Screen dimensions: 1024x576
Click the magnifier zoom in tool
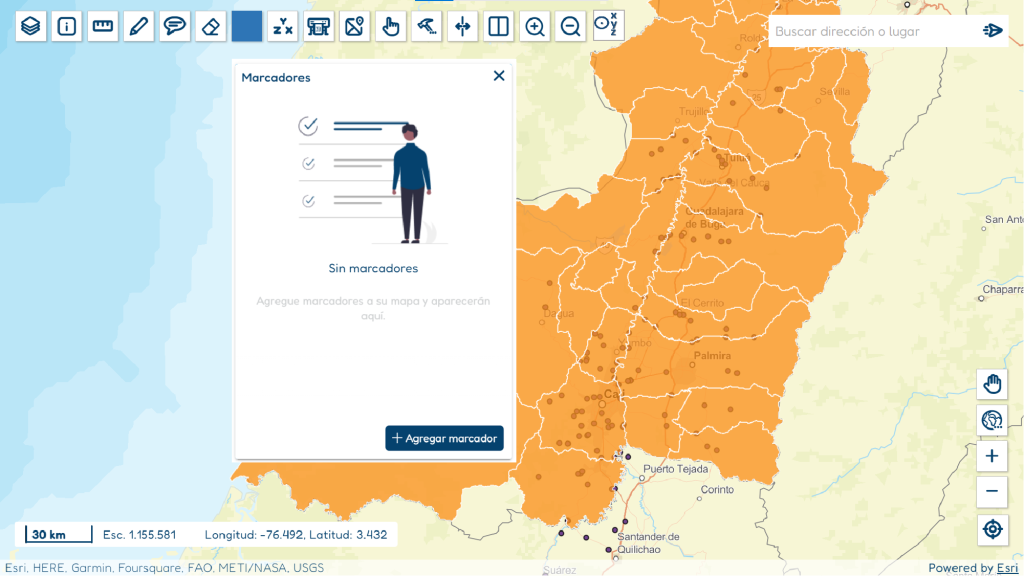pyautogui.click(x=535, y=27)
